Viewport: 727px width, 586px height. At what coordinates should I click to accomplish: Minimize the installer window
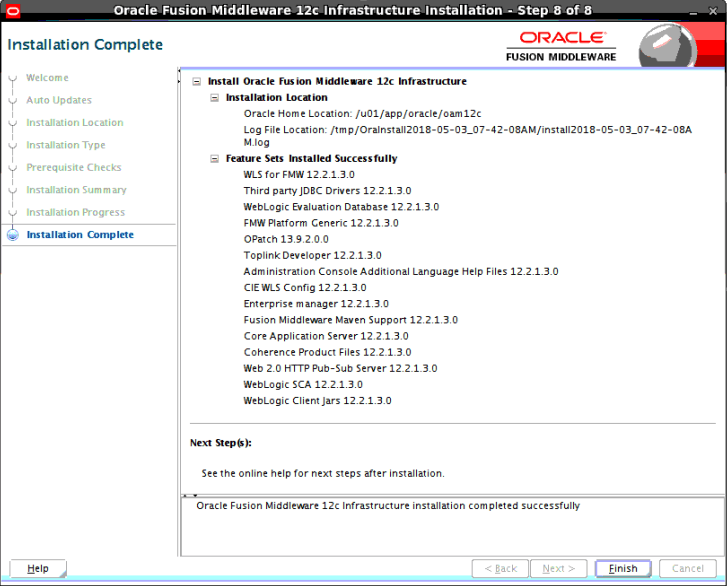click(x=693, y=12)
